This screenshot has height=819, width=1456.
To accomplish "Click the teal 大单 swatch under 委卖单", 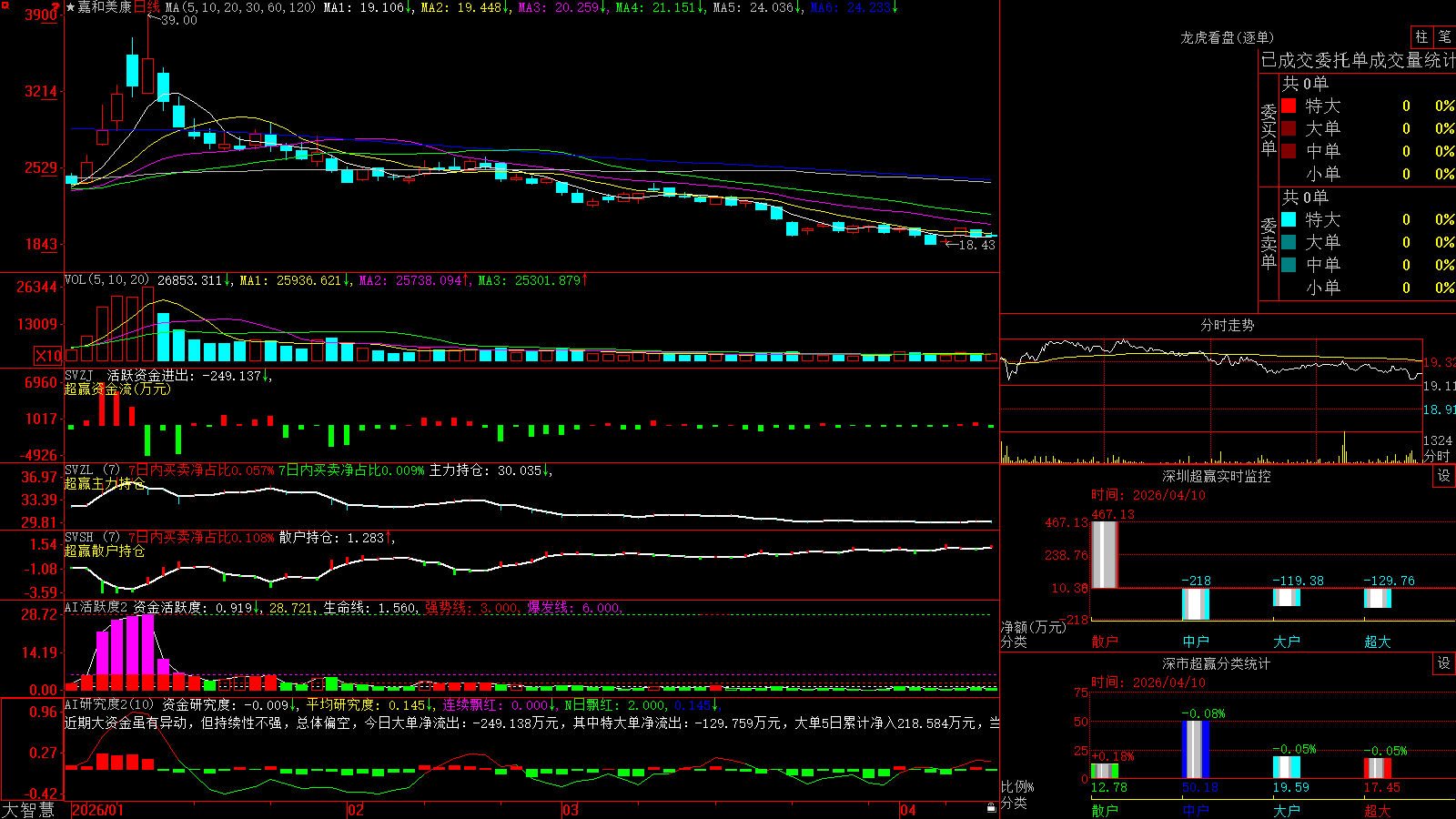I will click(1289, 242).
